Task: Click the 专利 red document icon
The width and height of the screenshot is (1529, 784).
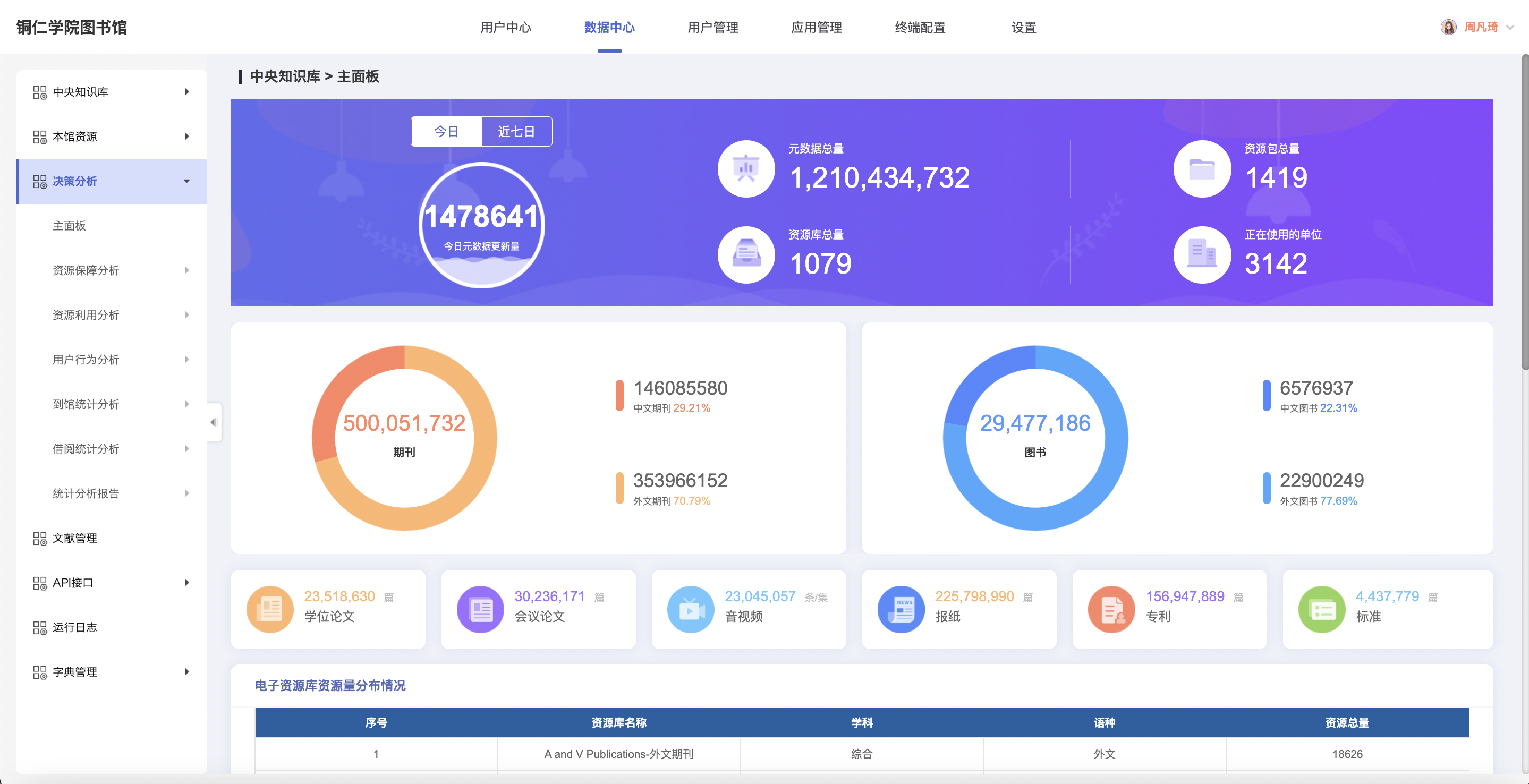Action: coord(1111,609)
